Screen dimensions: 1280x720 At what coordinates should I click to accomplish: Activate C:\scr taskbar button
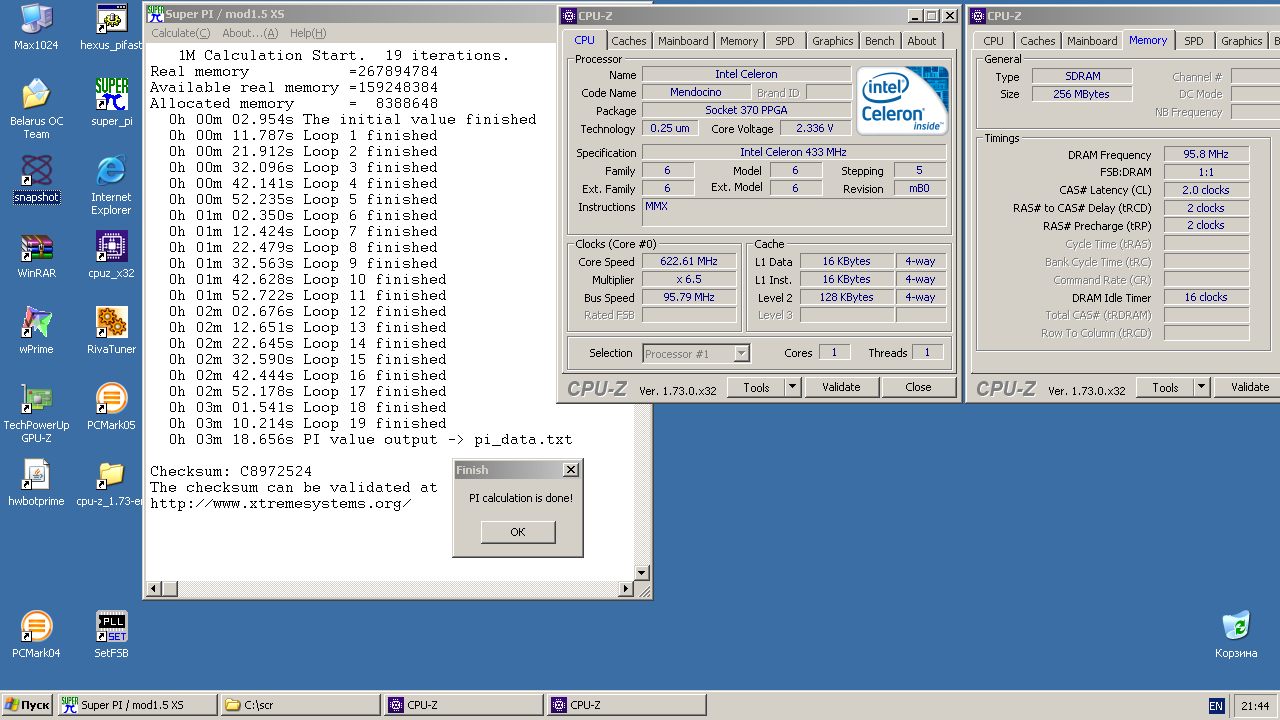tap(300, 705)
